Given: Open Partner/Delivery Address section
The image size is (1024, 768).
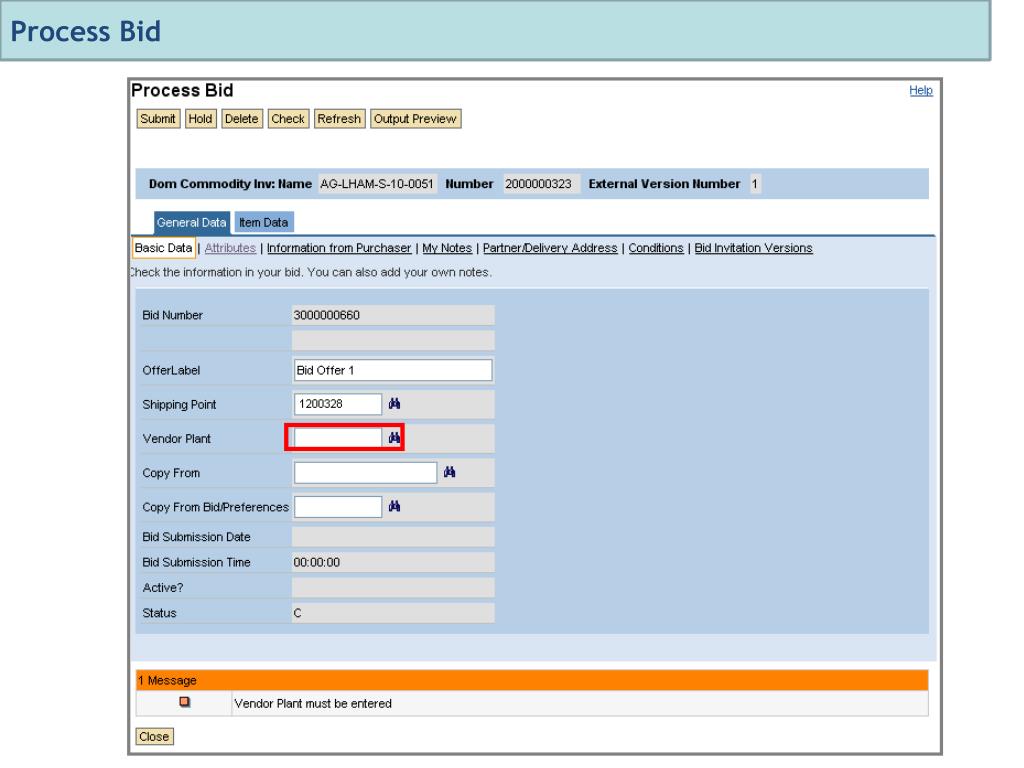Looking at the screenshot, I should coord(550,248).
